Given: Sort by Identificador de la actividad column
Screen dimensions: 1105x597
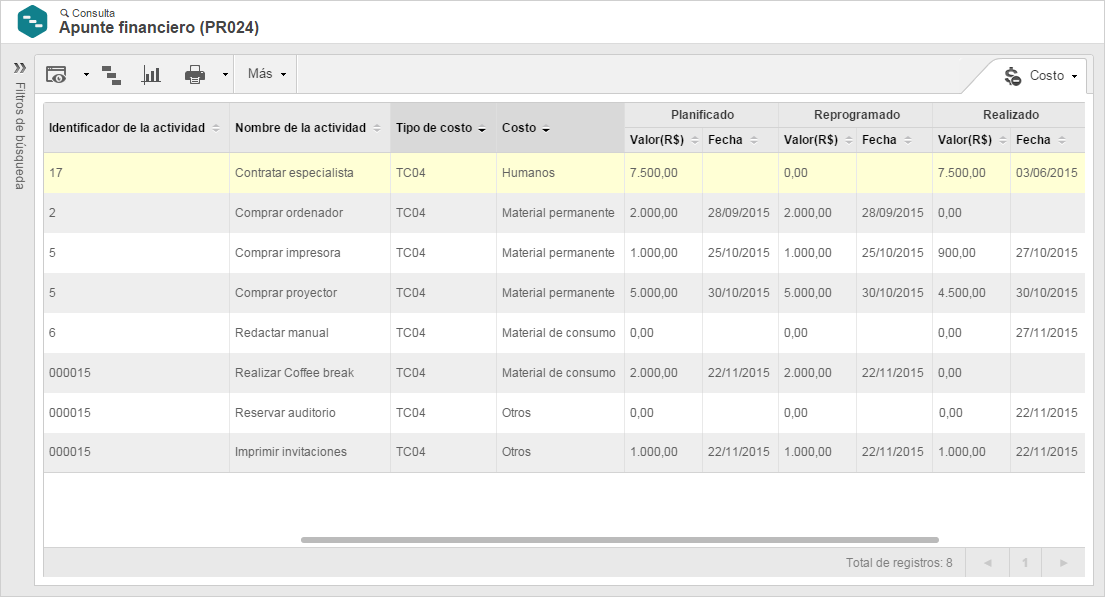Looking at the screenshot, I should point(136,128).
